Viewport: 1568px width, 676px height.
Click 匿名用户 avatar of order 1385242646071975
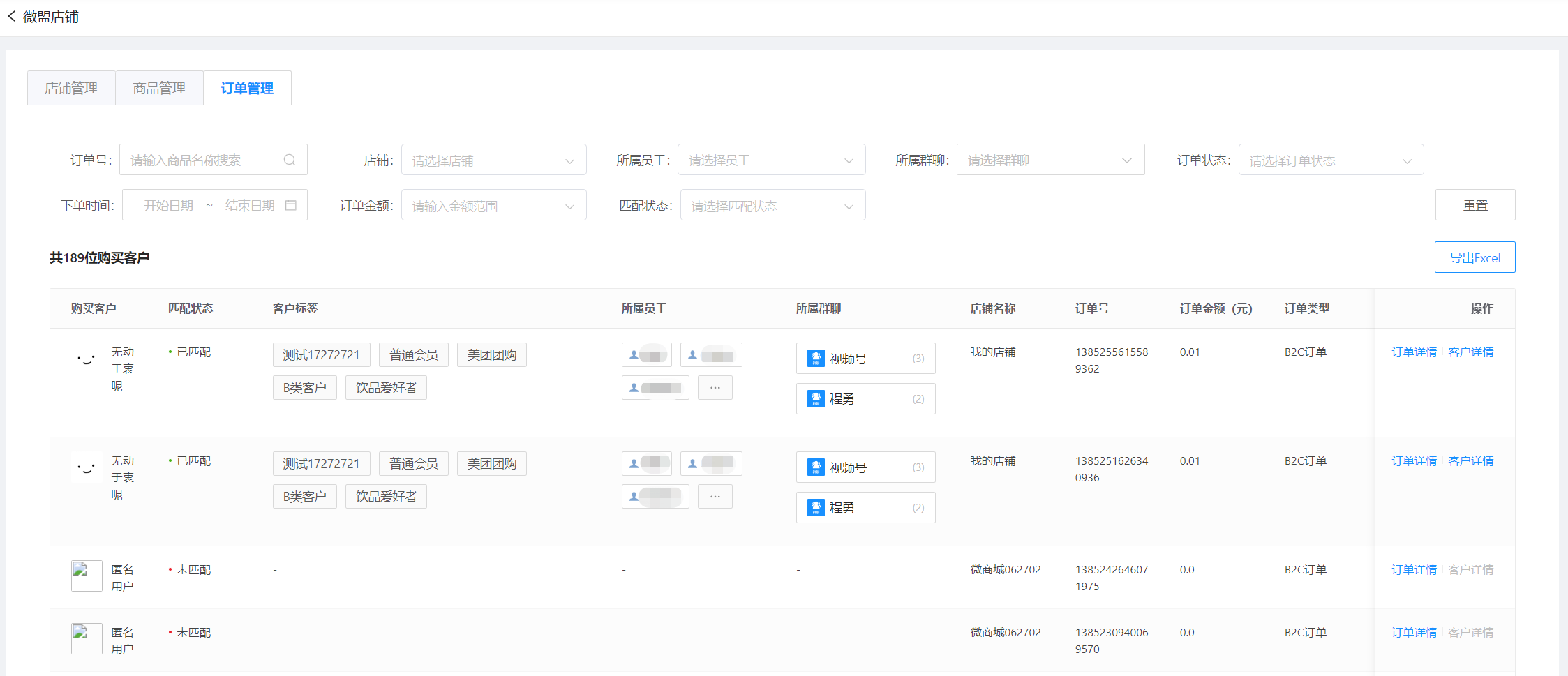(87, 576)
